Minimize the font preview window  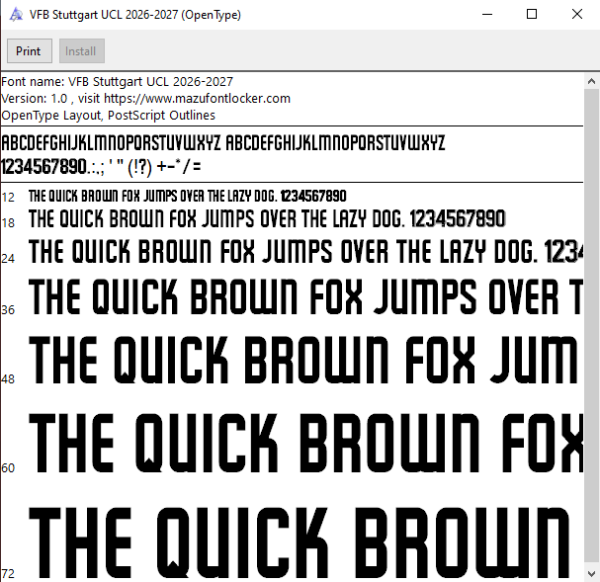pos(487,15)
